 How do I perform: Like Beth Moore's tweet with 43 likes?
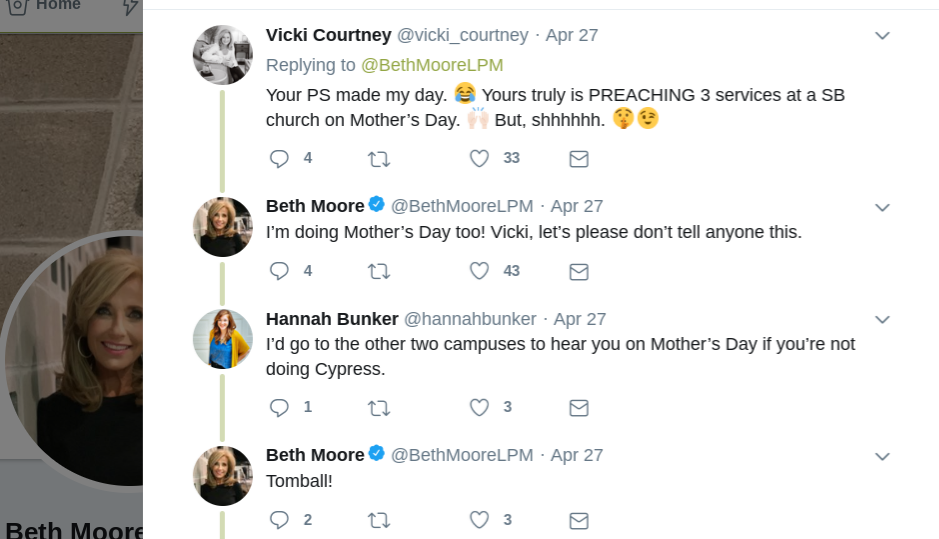coord(480,271)
